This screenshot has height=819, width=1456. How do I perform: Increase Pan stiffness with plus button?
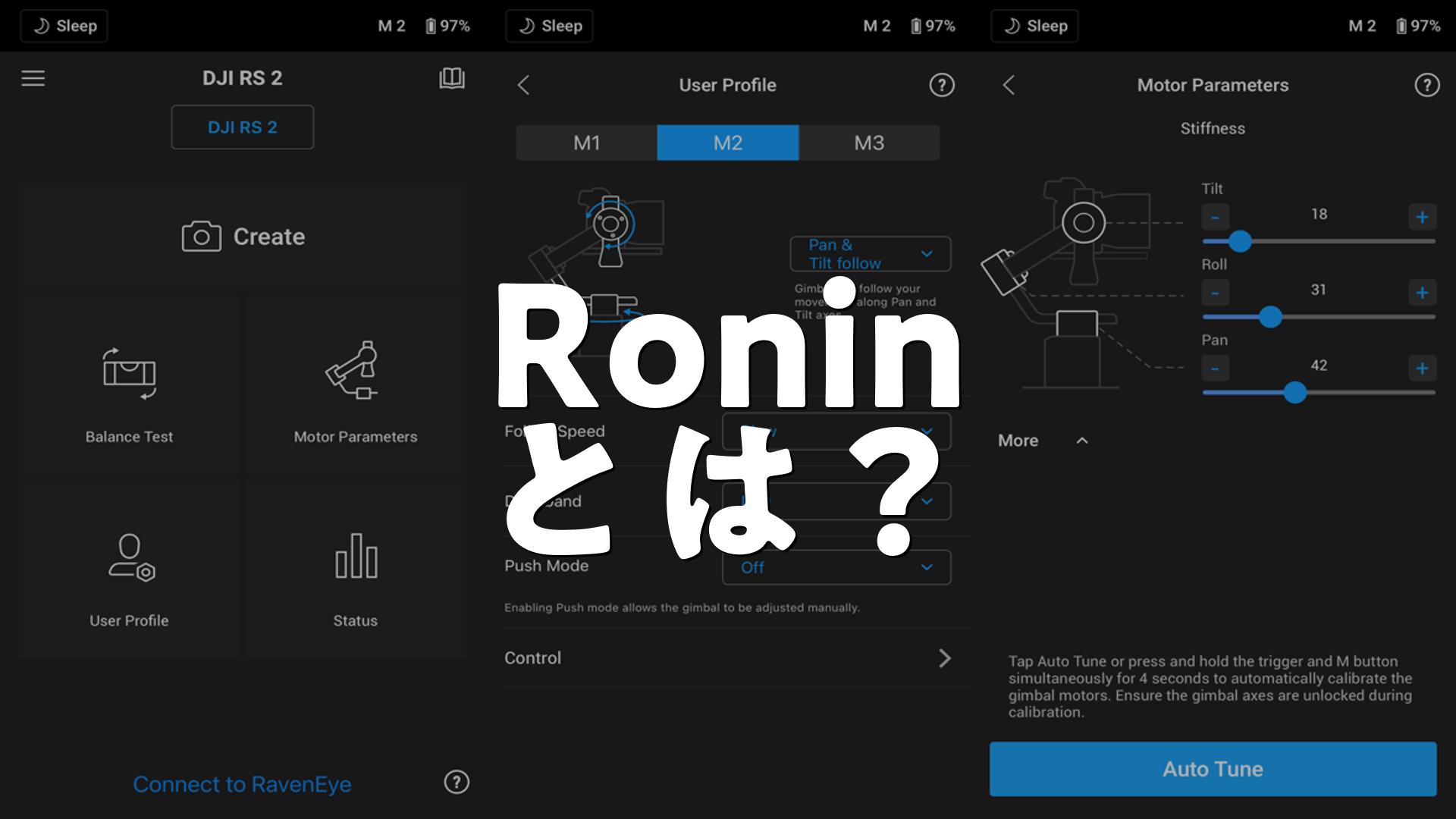[x=1422, y=369]
